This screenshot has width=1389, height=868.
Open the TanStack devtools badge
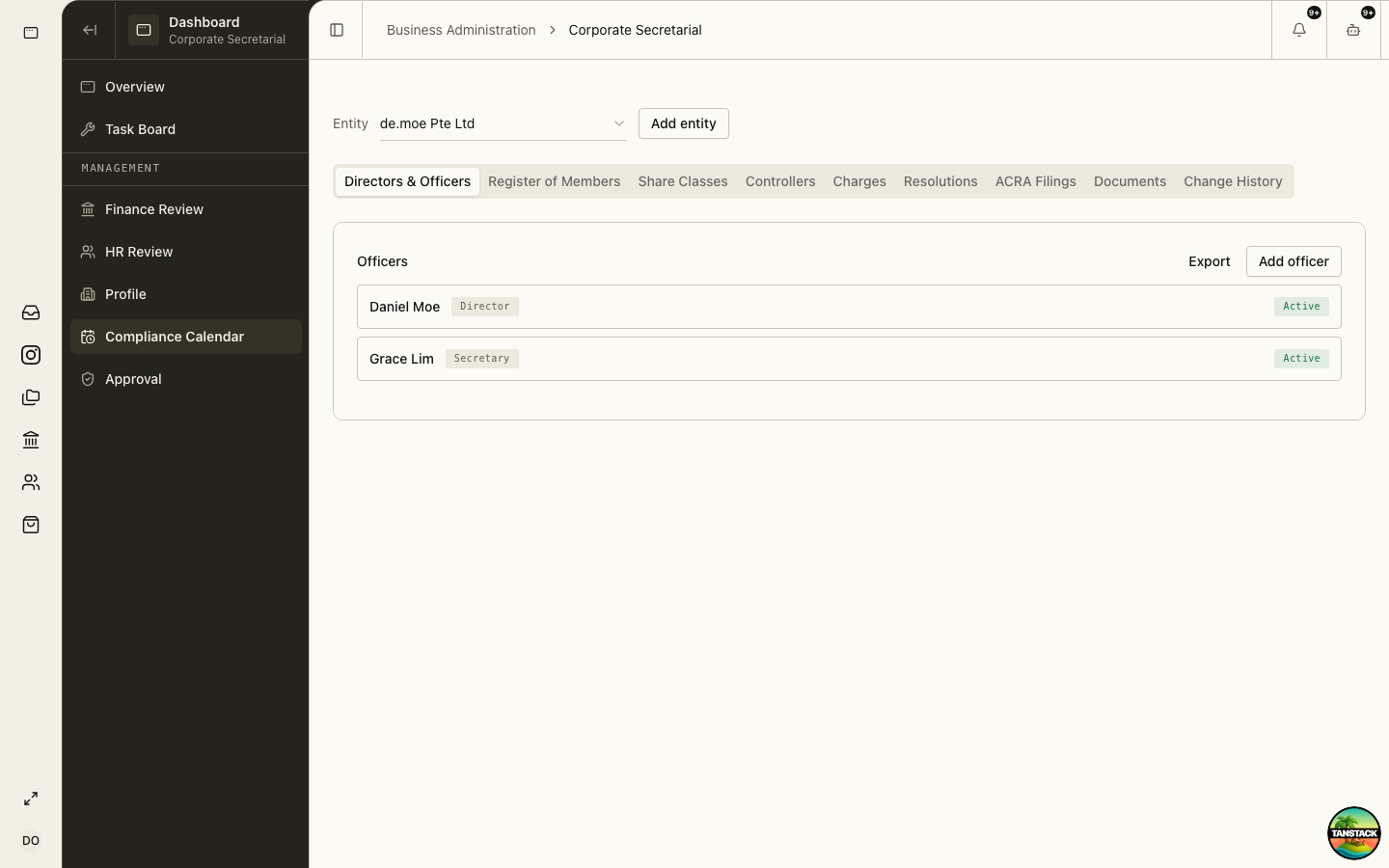[x=1354, y=833]
